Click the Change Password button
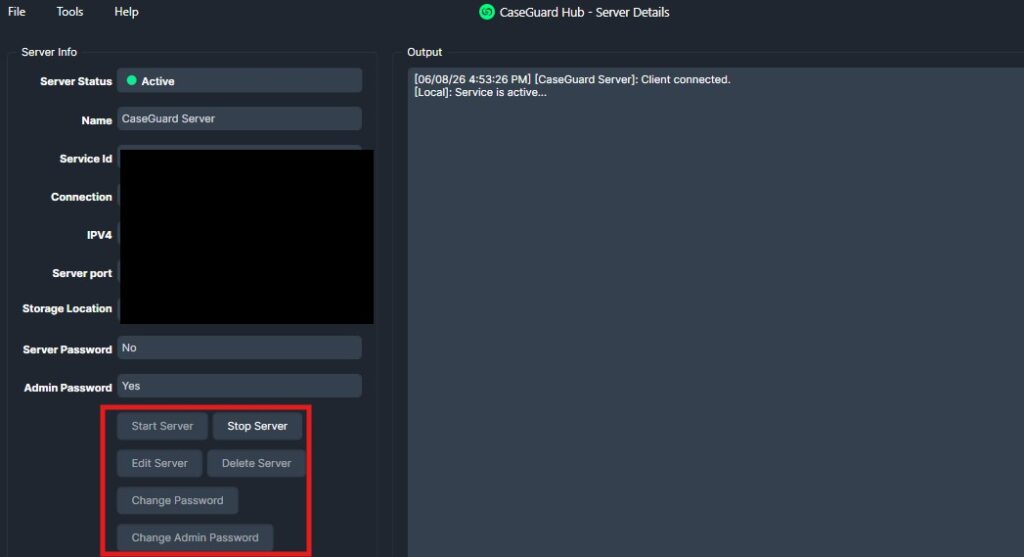 (177, 500)
